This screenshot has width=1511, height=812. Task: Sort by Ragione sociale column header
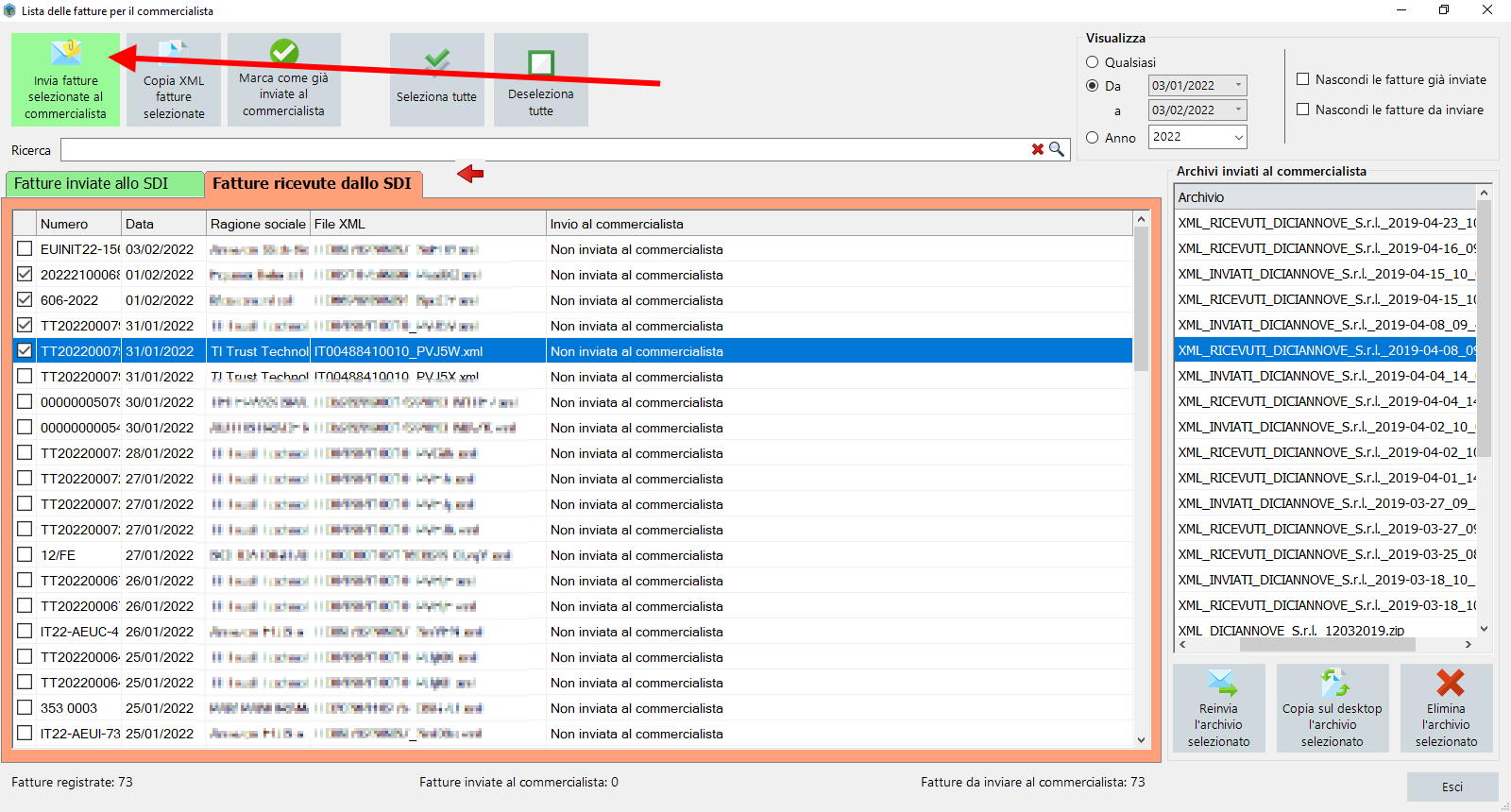pos(258,224)
